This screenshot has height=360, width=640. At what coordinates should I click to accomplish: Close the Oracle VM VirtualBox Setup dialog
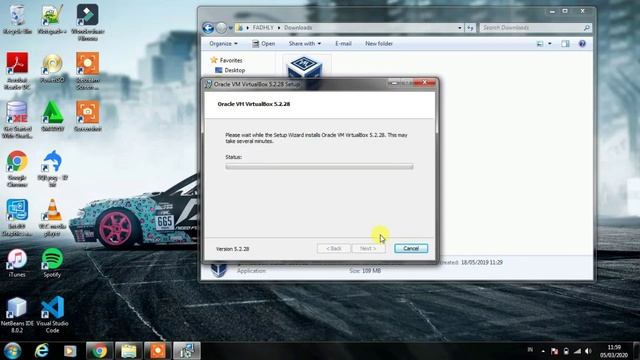(424, 83)
